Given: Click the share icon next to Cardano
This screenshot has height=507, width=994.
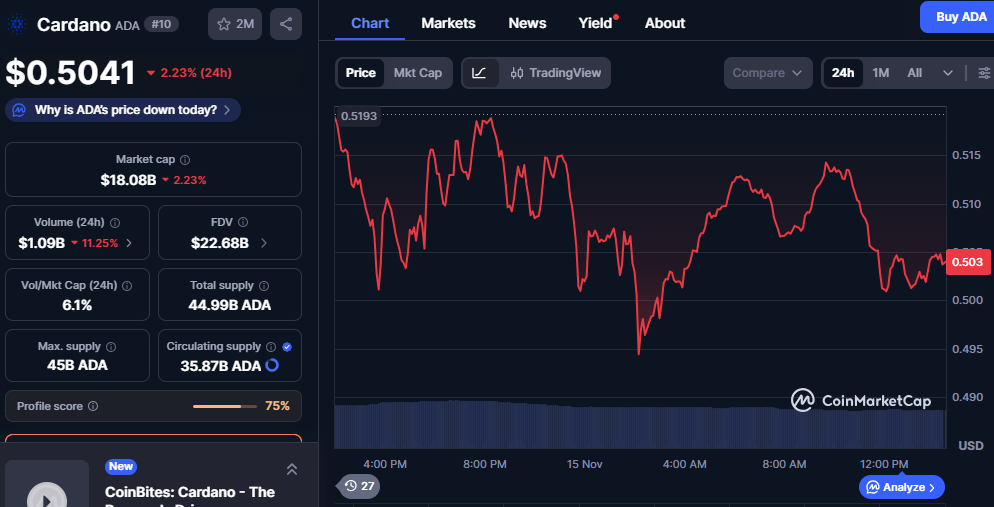Looking at the screenshot, I should click(x=286, y=24).
